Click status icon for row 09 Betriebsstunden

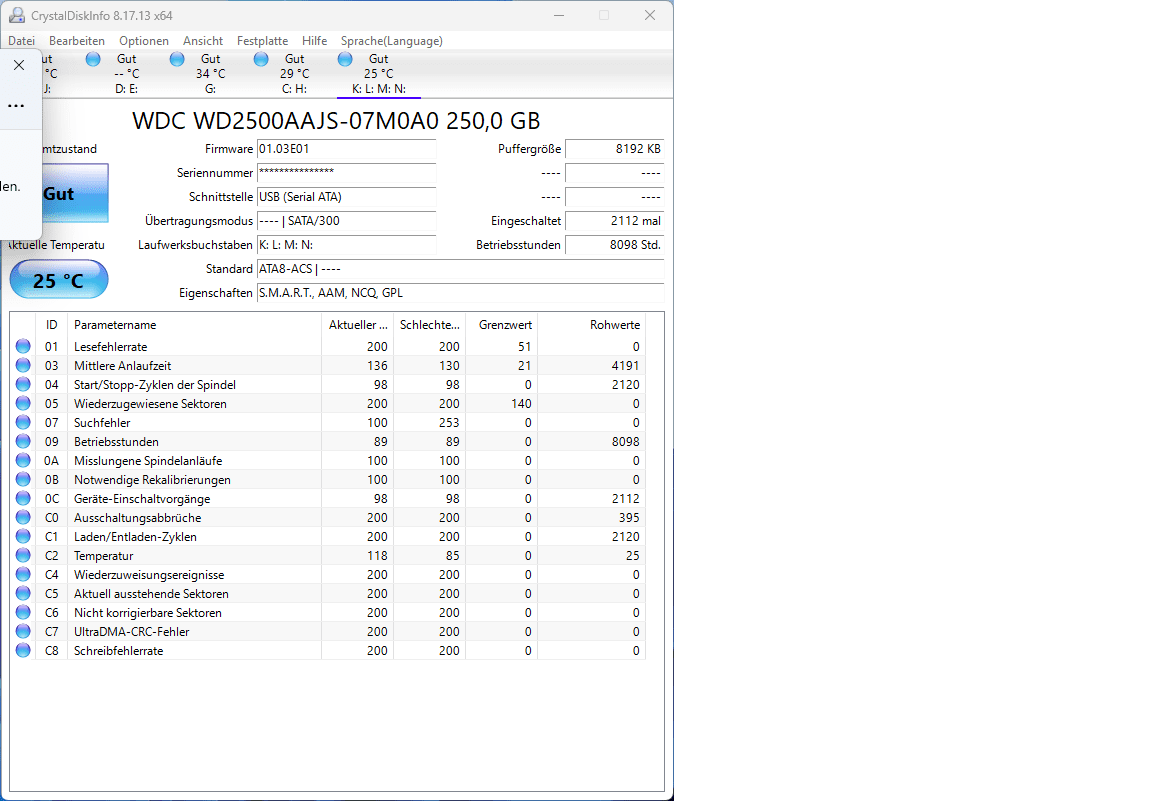tap(24, 442)
